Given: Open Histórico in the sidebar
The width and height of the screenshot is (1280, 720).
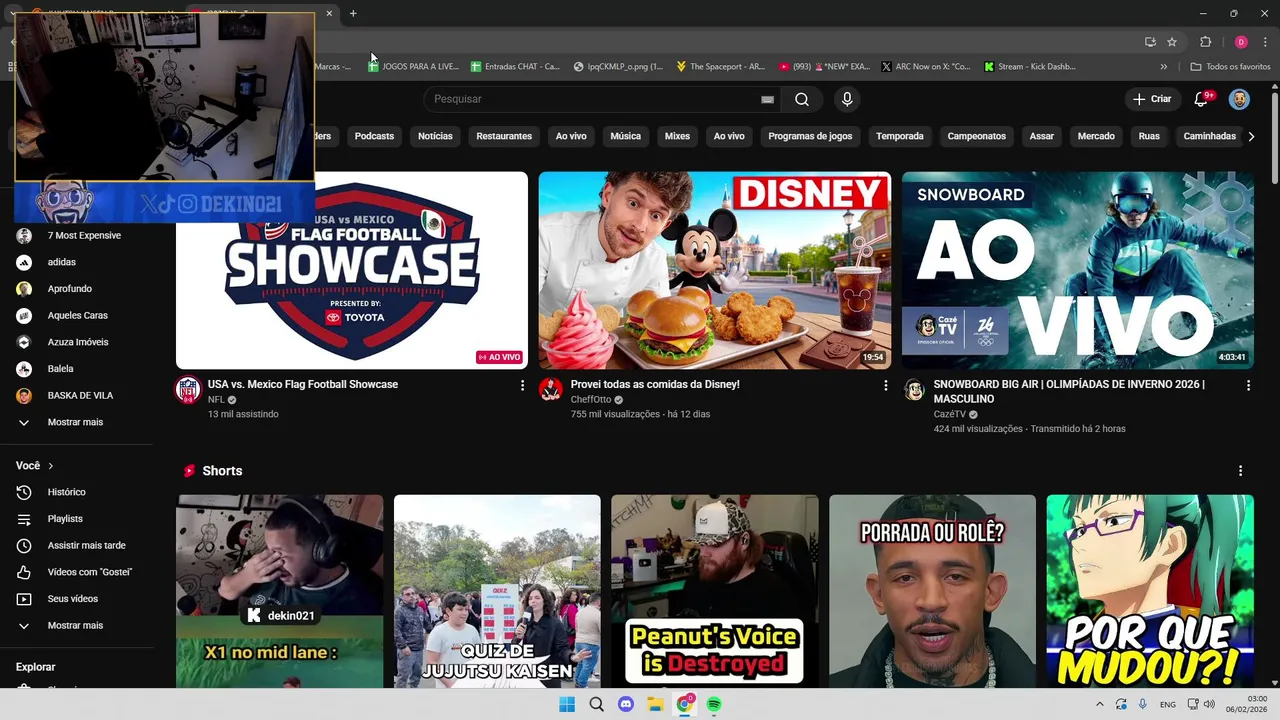Looking at the screenshot, I should 66,492.
